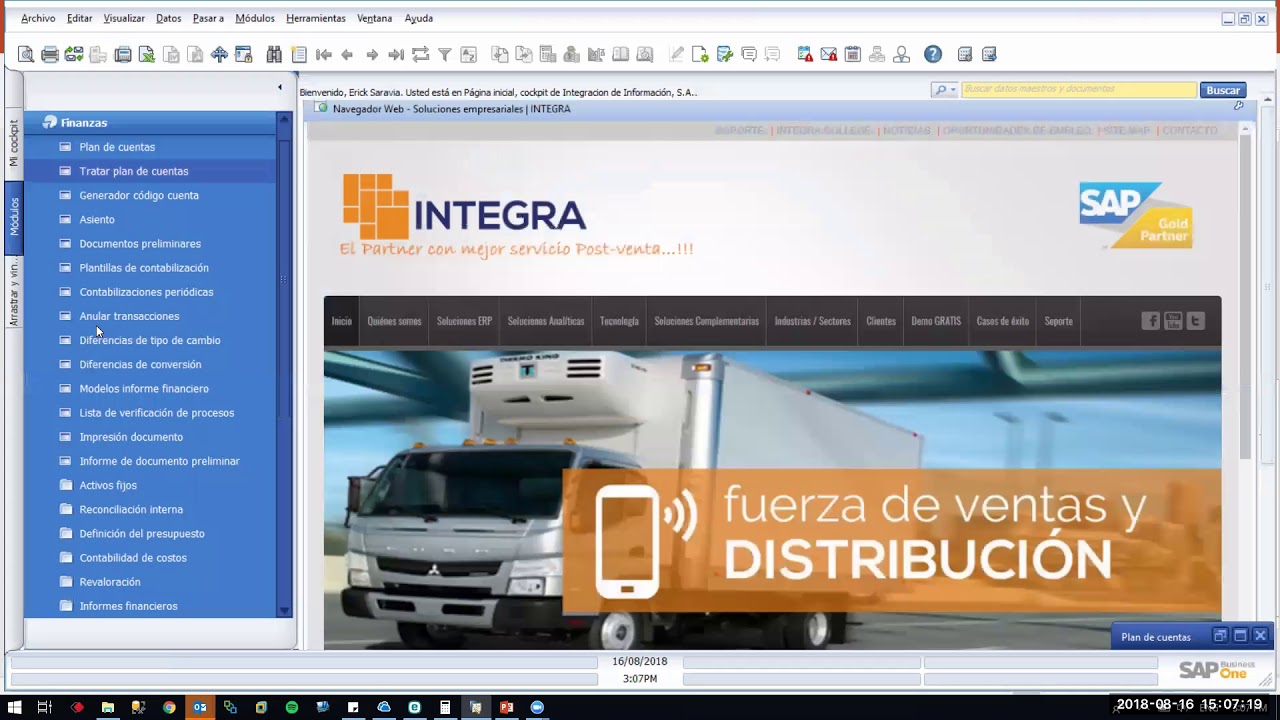This screenshot has width=1280, height=720.
Task: Click Demo GRATIS on INTEGRA navigation
Action: [936, 321]
